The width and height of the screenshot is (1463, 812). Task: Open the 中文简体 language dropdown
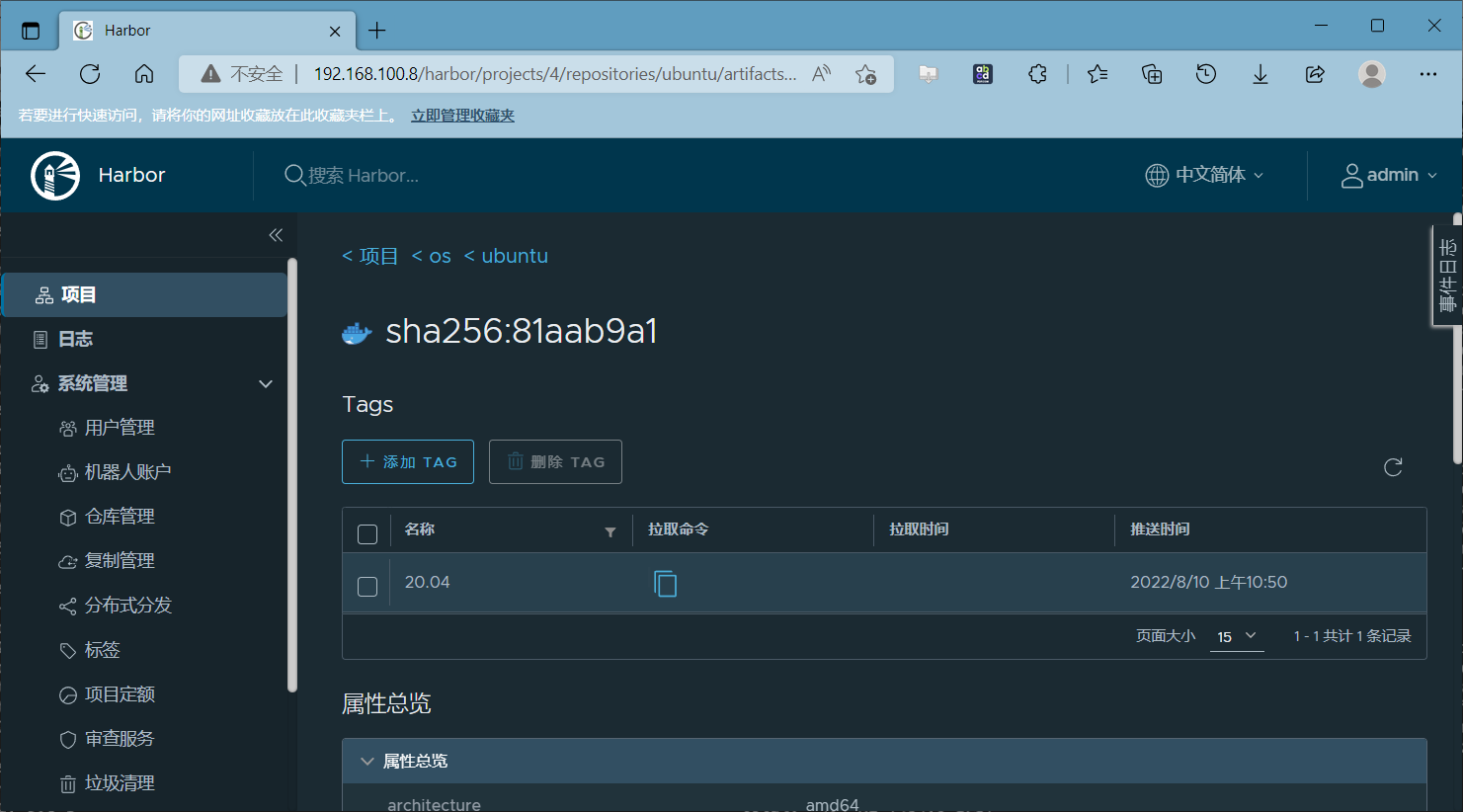click(1205, 175)
